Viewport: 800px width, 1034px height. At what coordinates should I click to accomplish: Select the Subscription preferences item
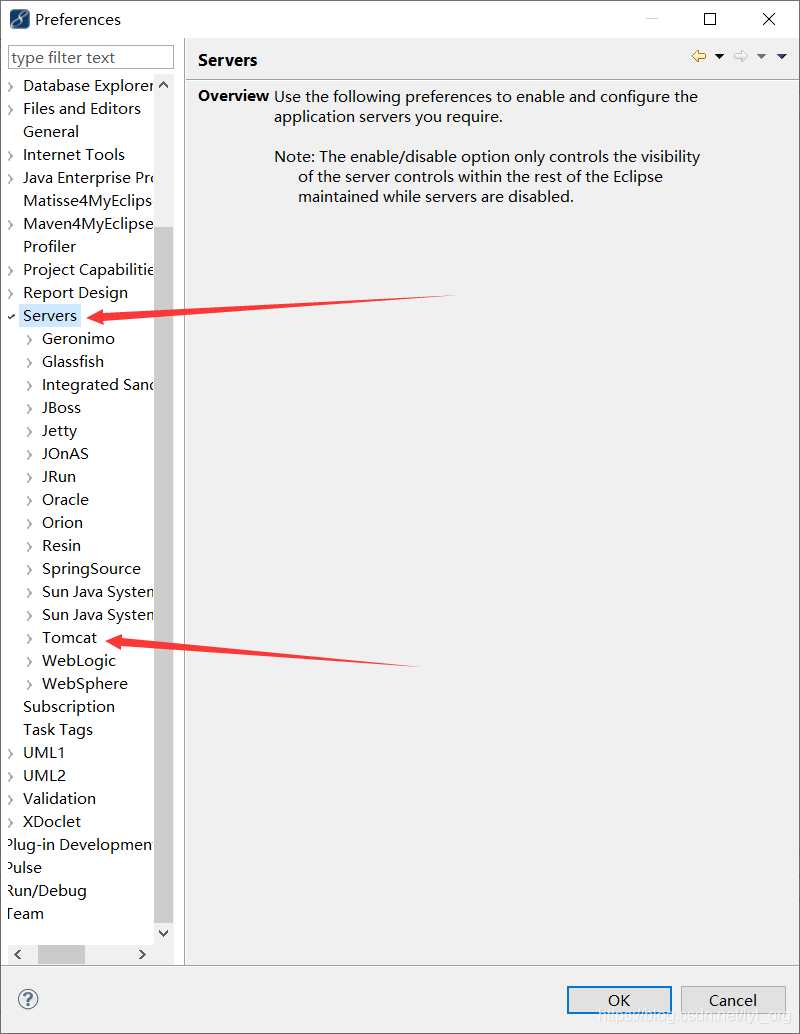click(x=69, y=707)
